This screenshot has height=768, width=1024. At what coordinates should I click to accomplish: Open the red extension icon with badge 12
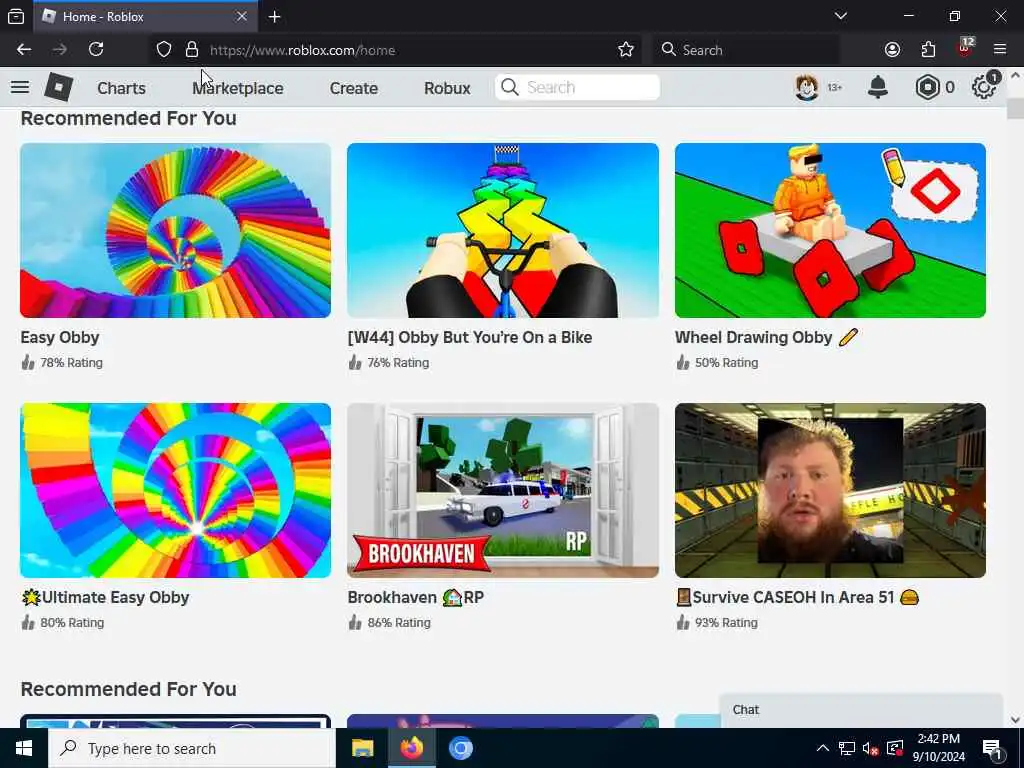pos(965,48)
